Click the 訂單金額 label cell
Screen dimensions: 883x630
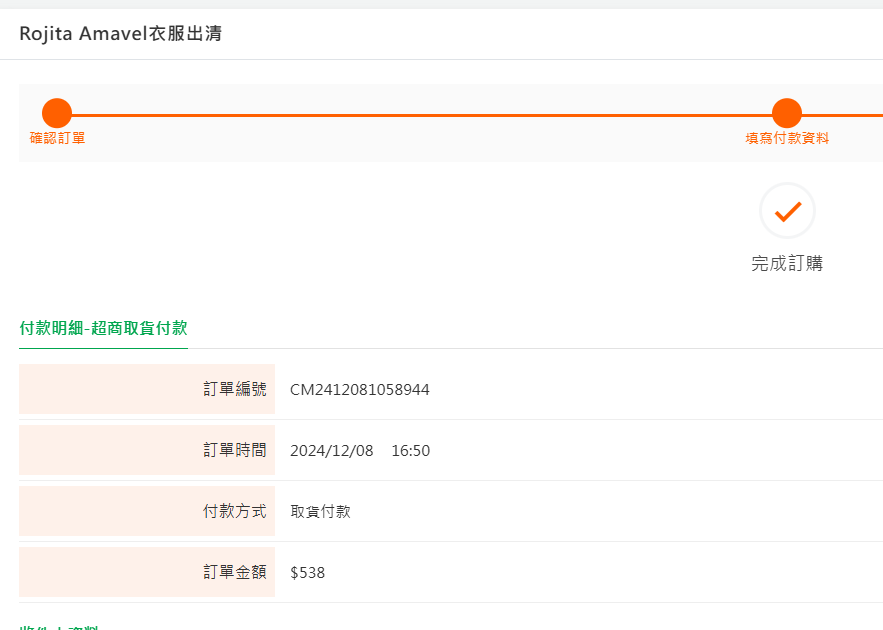pyautogui.click(x=147, y=571)
